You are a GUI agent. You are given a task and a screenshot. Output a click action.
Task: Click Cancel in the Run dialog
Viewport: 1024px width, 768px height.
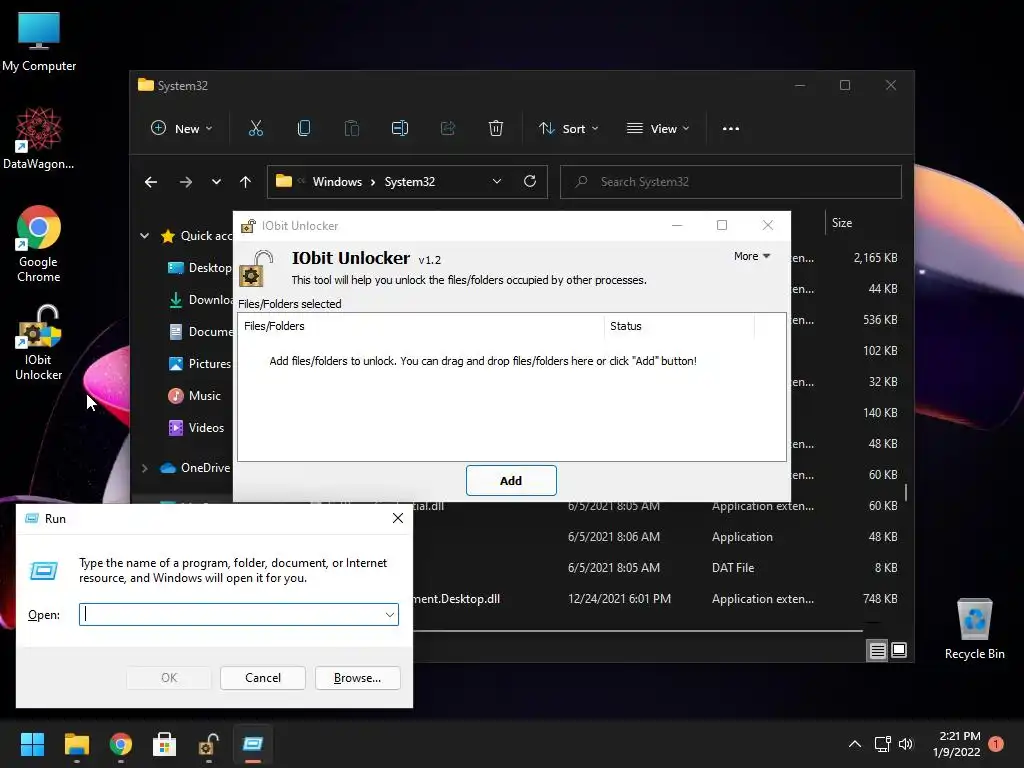[x=263, y=678]
